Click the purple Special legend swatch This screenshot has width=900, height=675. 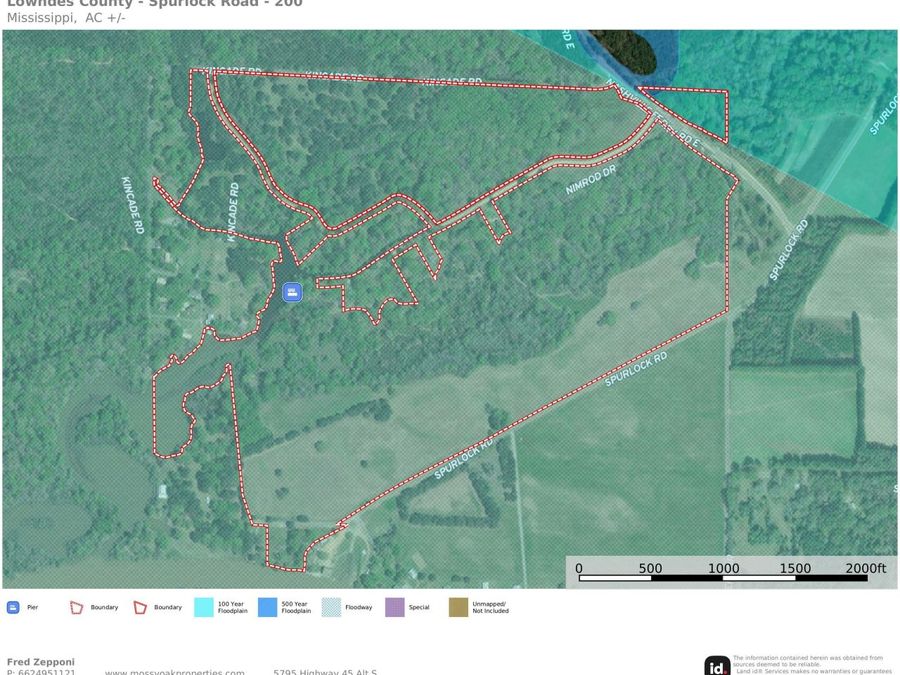[x=395, y=607]
